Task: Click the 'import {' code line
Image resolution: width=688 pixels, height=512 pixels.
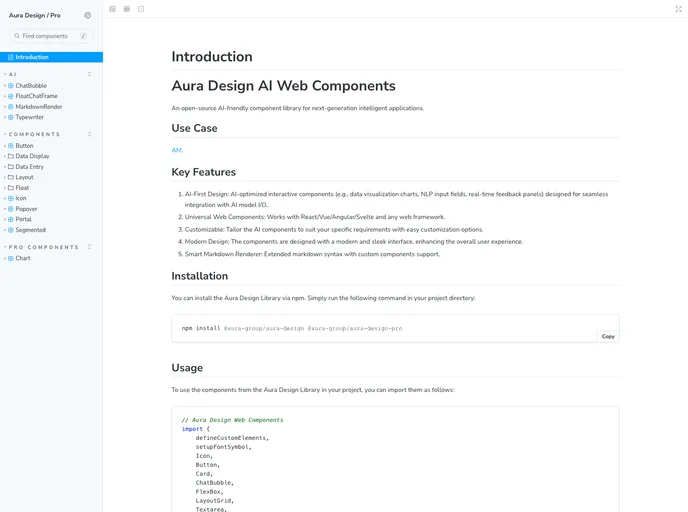Action: [x=196, y=429]
